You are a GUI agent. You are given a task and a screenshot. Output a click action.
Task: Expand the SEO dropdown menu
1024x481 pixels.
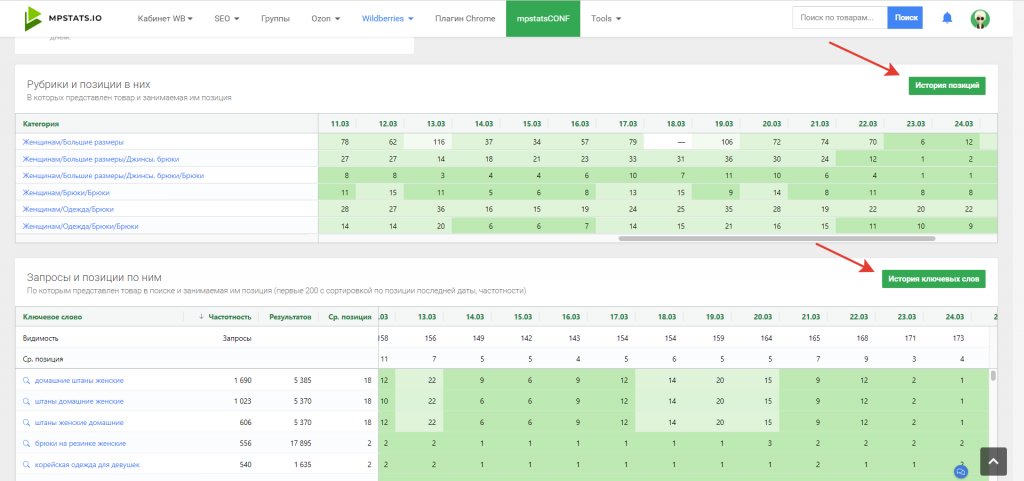point(226,18)
